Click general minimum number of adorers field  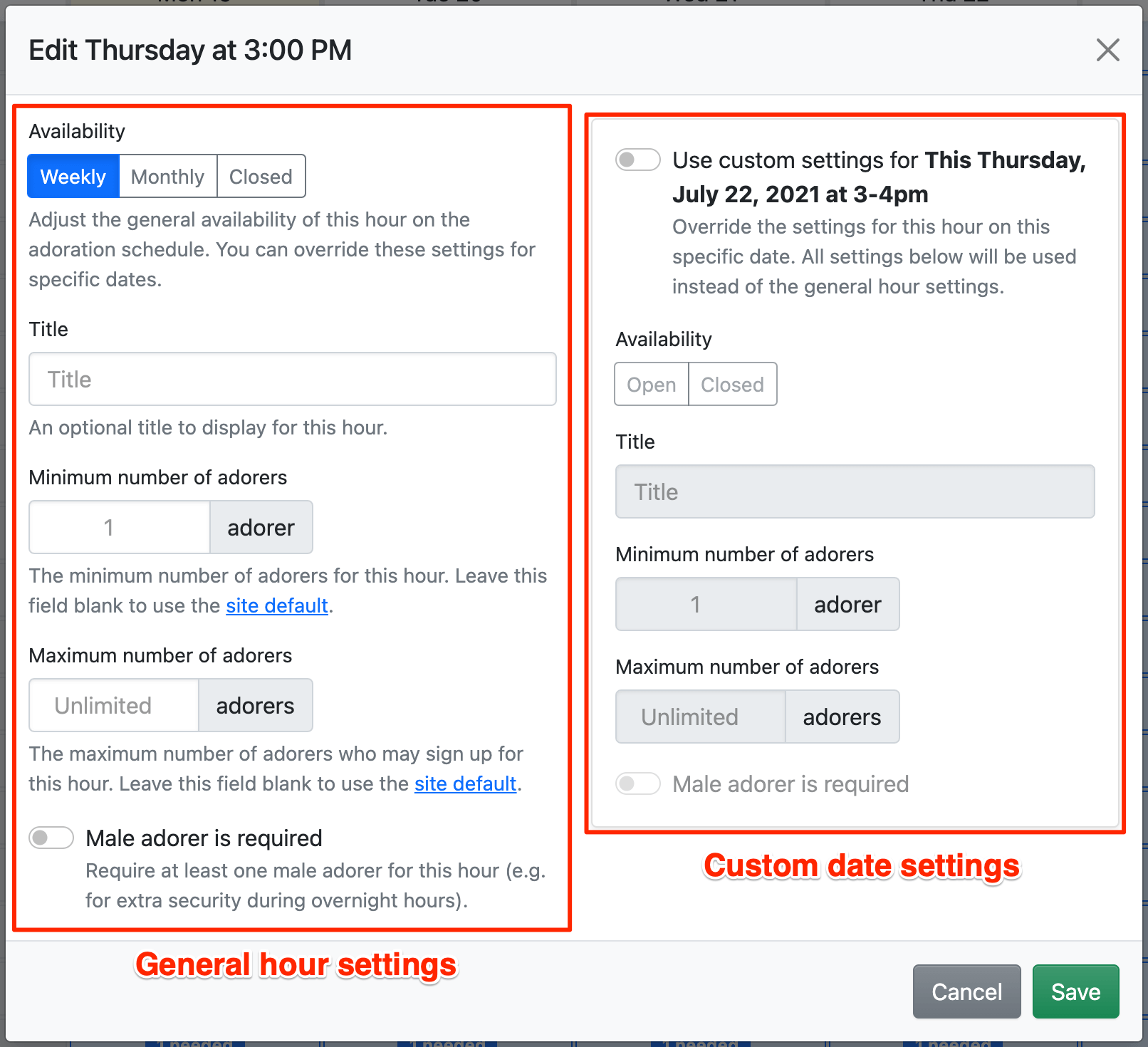pyautogui.click(x=120, y=528)
